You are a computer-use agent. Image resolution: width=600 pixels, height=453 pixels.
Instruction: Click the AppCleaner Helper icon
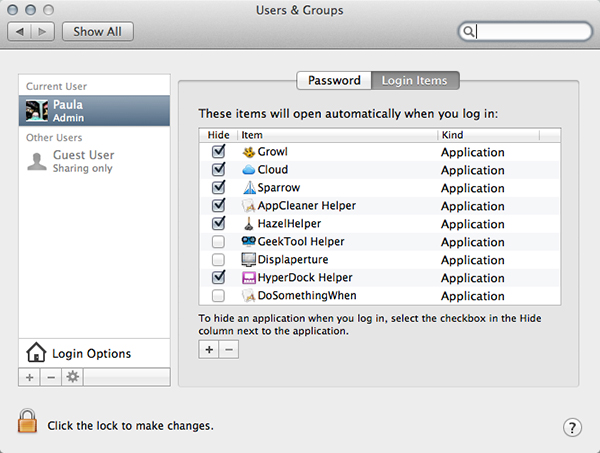[248, 205]
